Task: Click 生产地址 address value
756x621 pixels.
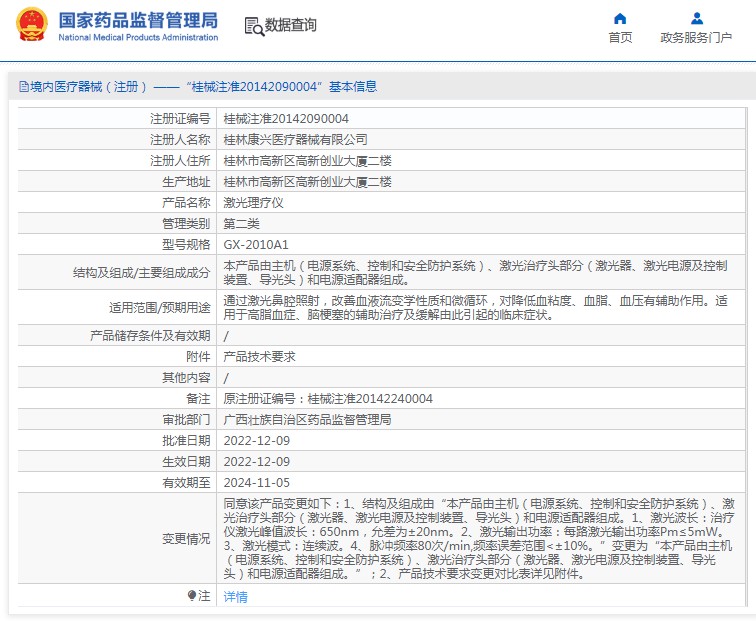Action: click(307, 182)
